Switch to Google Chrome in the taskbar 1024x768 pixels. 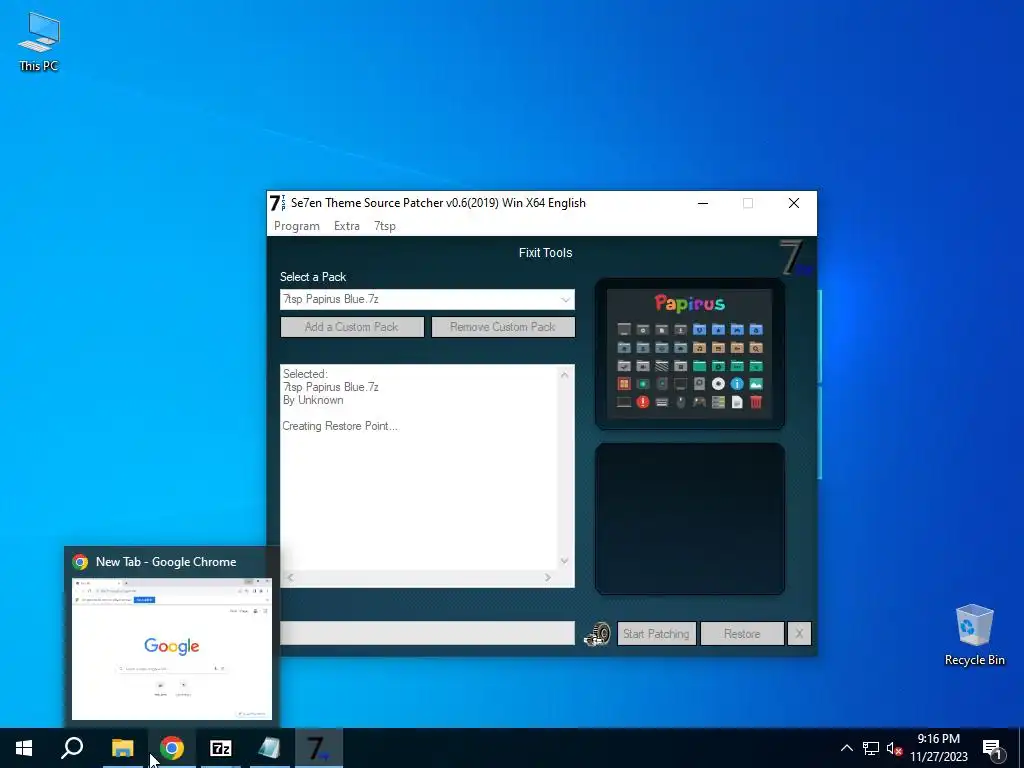point(172,748)
